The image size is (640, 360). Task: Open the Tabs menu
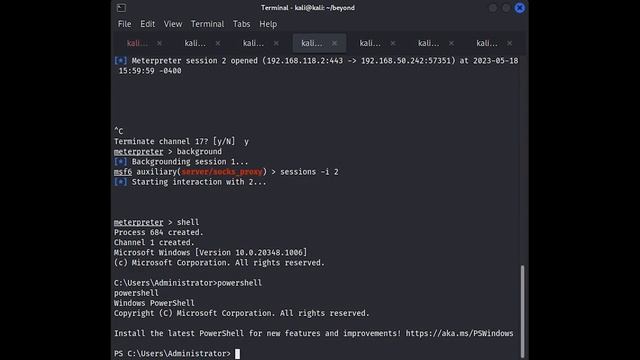point(241,24)
